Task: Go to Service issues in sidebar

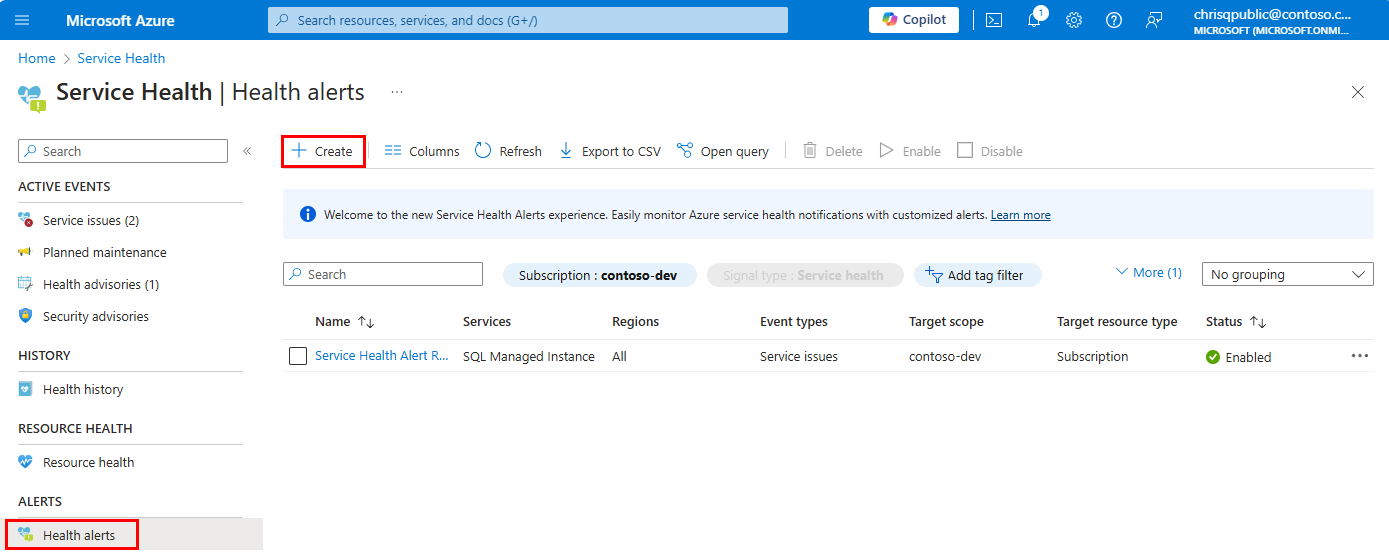Action: 90,220
